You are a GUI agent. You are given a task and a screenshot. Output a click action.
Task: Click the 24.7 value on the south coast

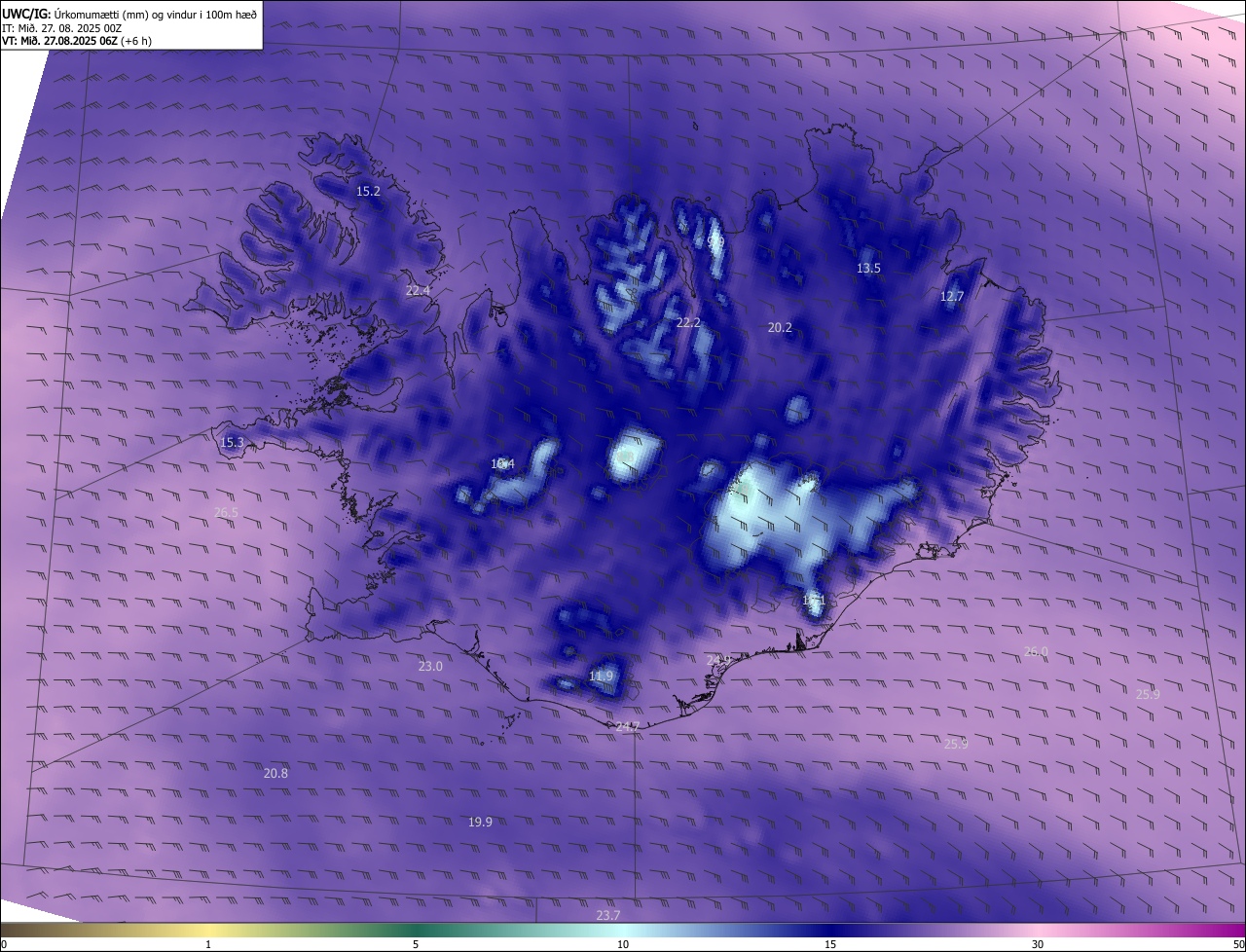[x=628, y=727]
